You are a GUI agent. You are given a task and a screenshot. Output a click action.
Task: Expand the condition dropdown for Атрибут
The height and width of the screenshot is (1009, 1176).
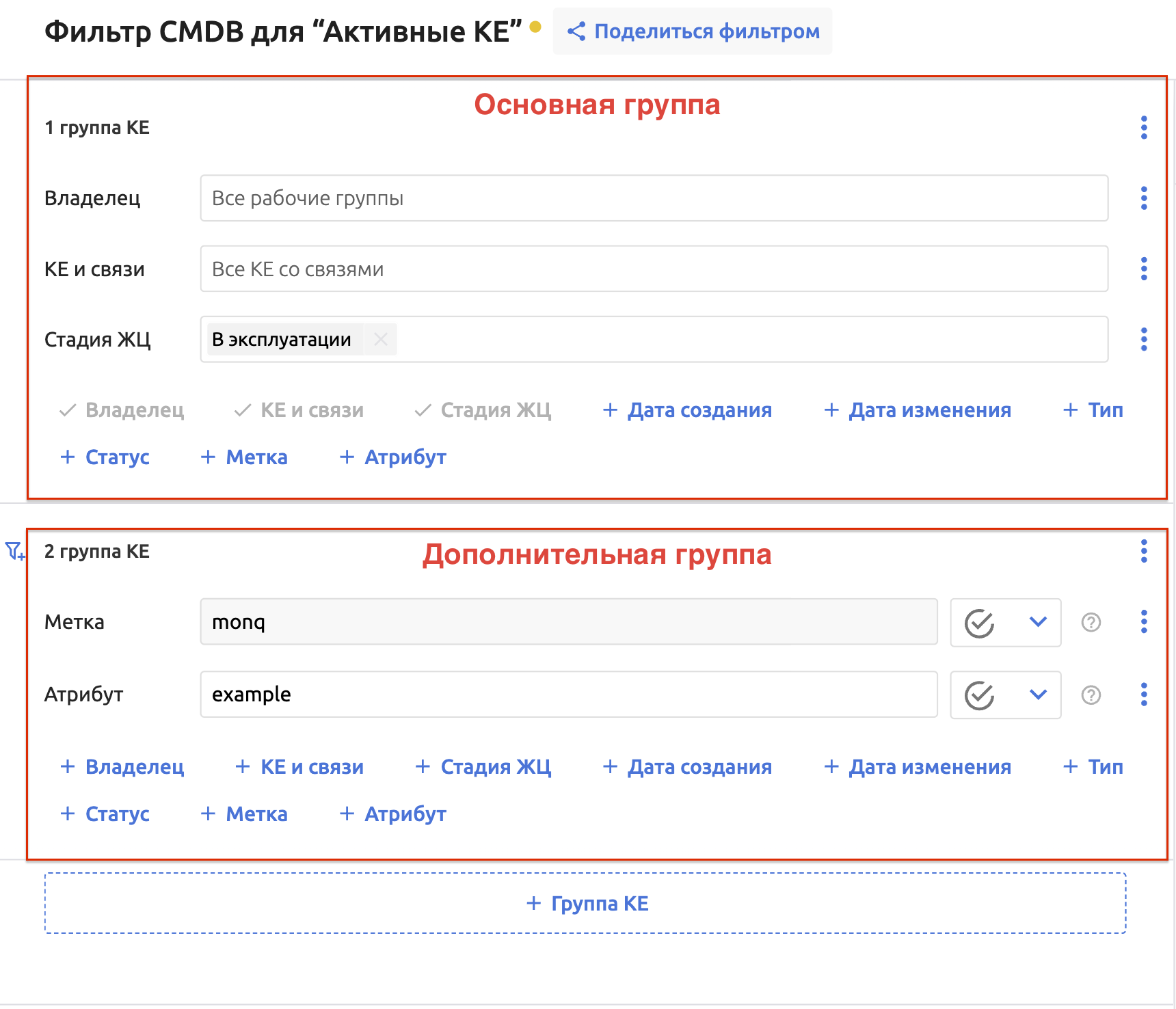(1037, 695)
